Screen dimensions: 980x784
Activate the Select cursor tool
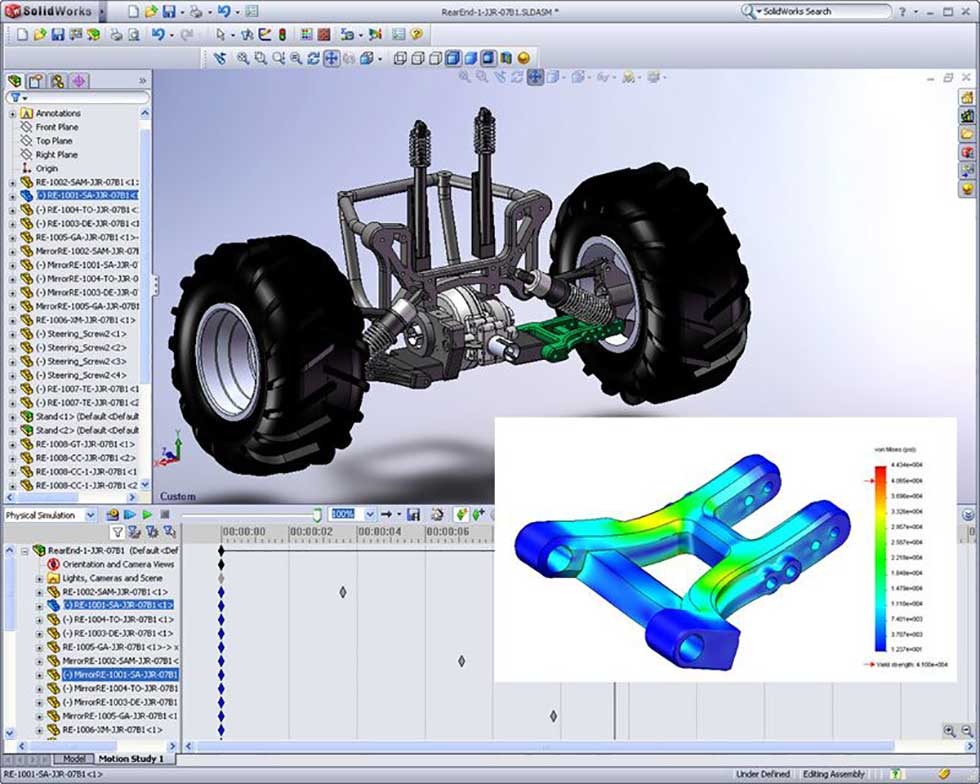click(220, 34)
